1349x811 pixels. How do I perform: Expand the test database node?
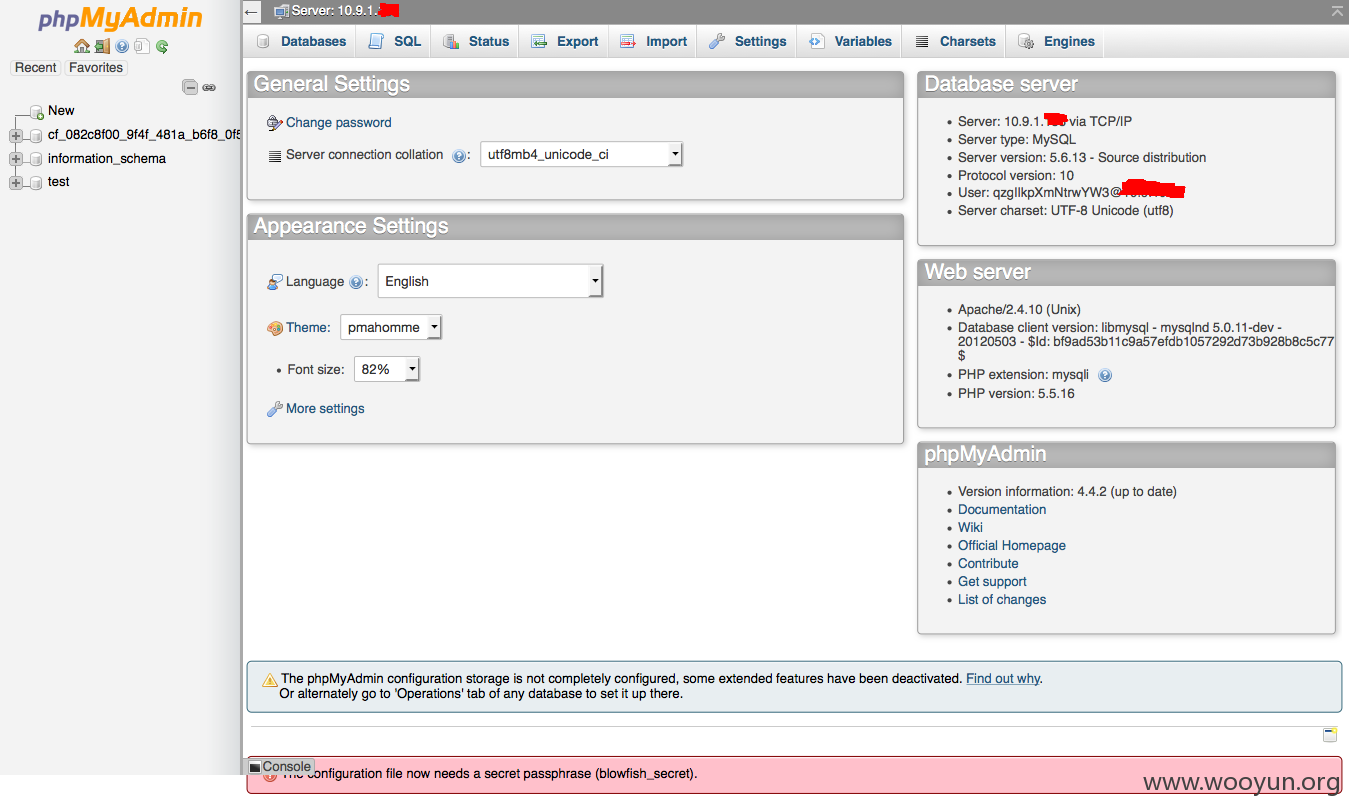coord(15,182)
